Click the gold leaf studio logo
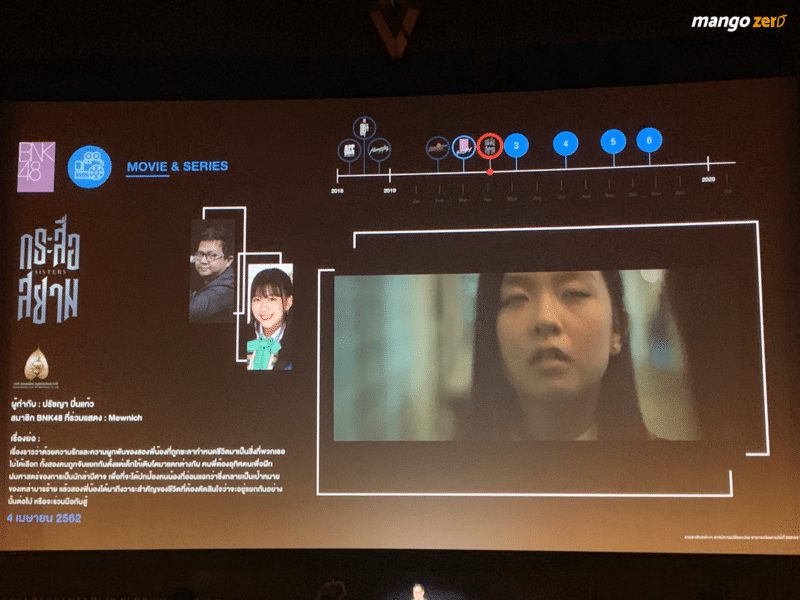 [x=36, y=366]
